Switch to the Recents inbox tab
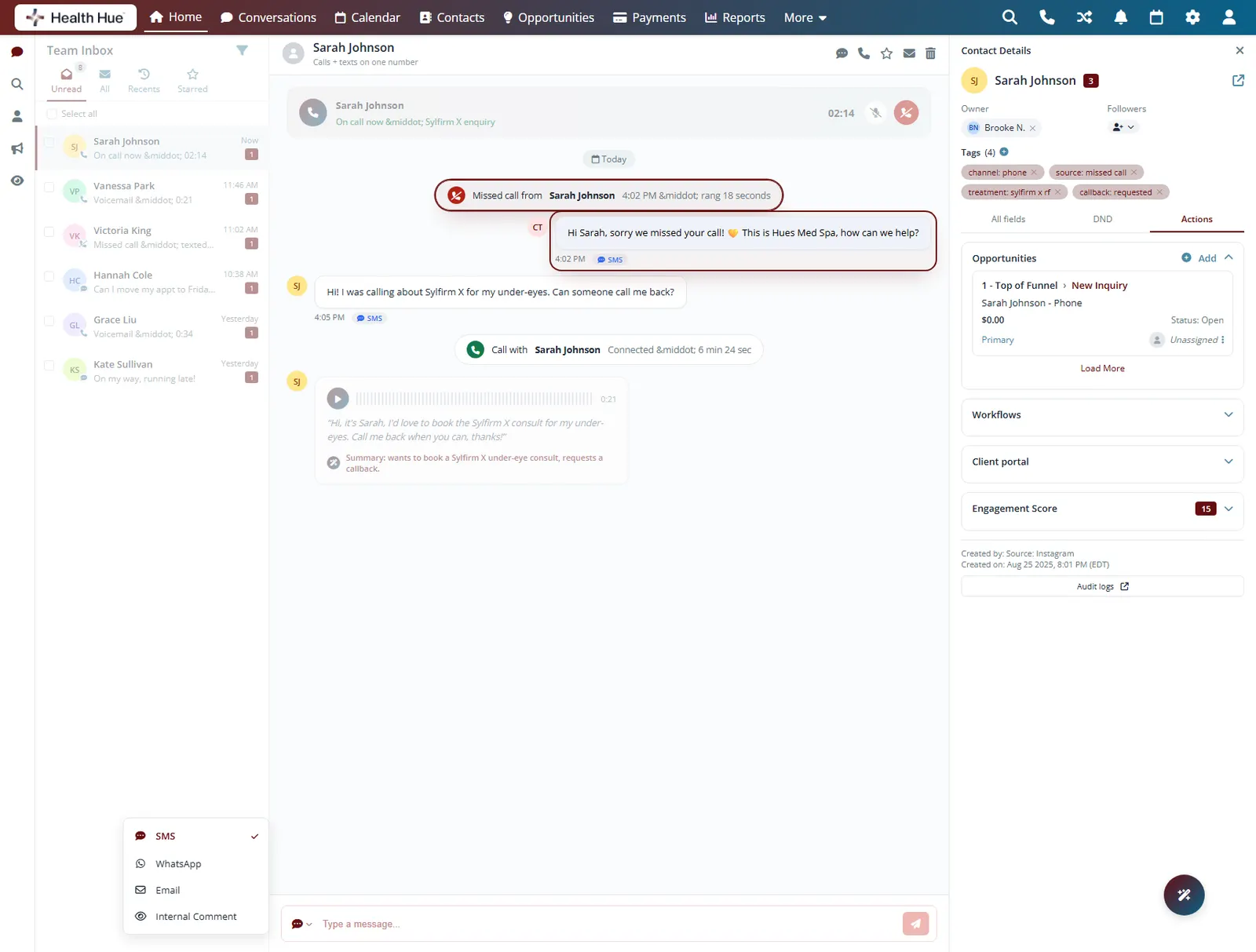The width and height of the screenshot is (1256, 952). point(144,80)
